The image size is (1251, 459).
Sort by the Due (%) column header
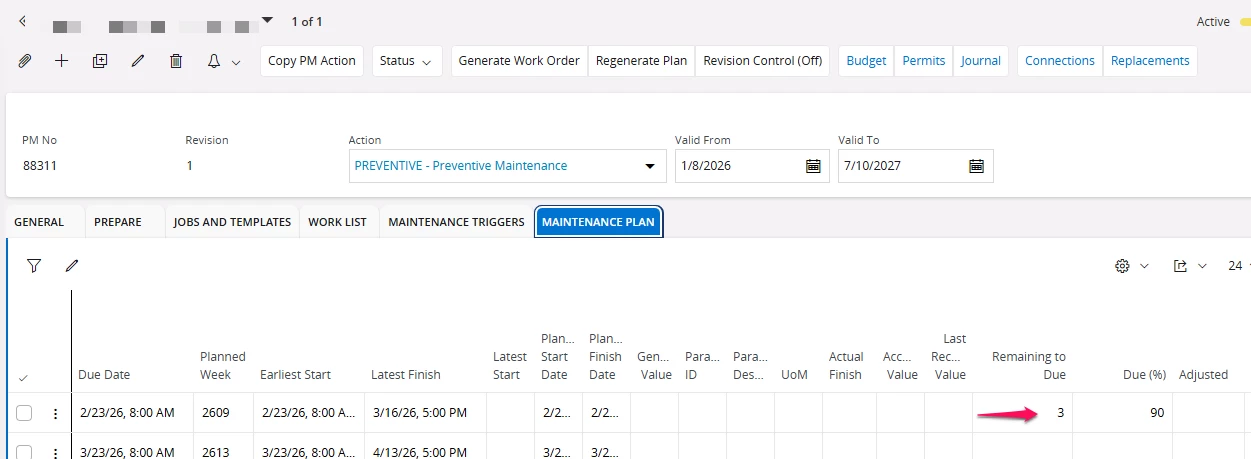pyautogui.click(x=1145, y=375)
